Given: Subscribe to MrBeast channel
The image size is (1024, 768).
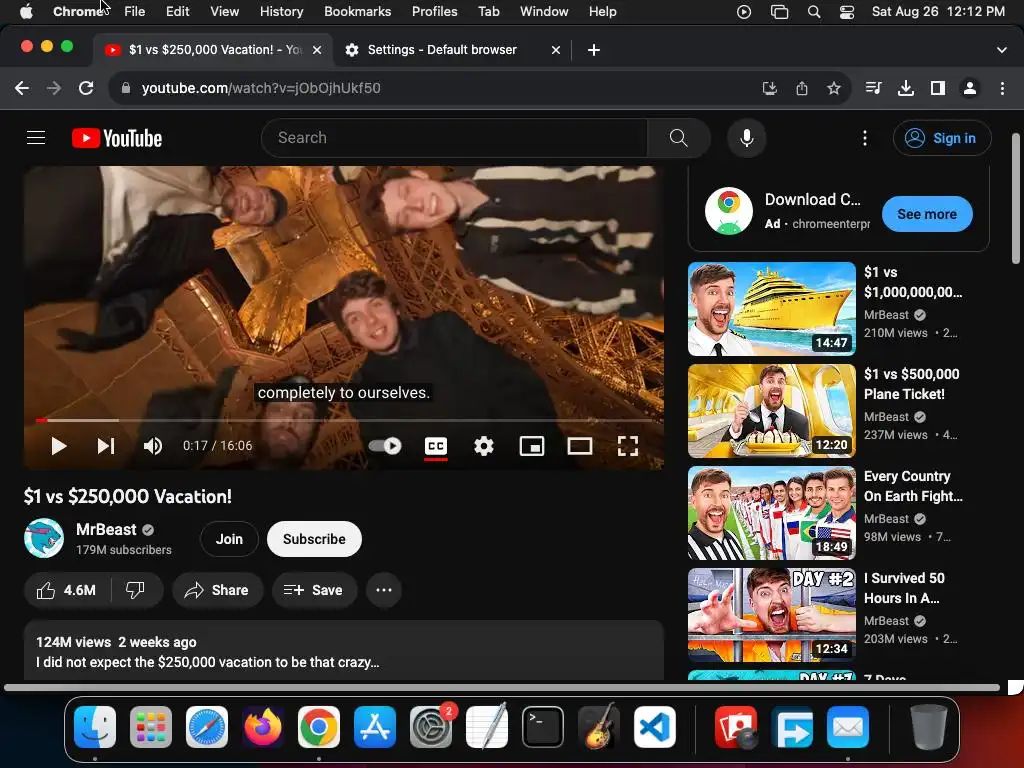Looking at the screenshot, I should tap(314, 539).
